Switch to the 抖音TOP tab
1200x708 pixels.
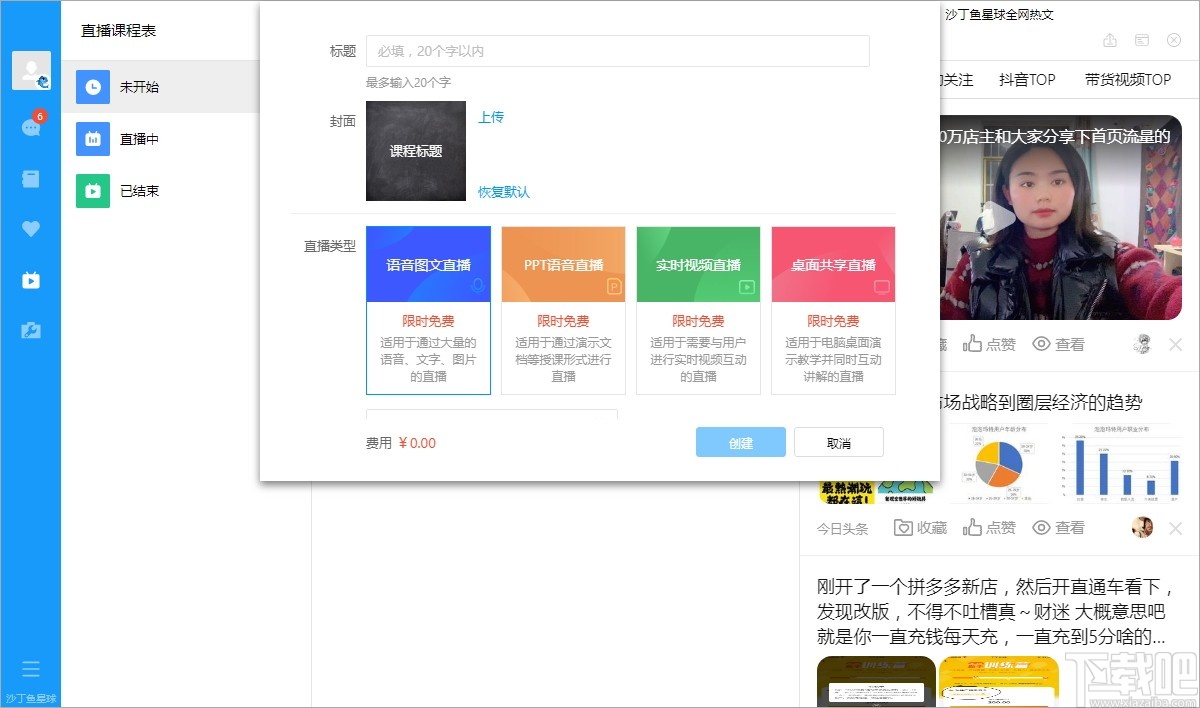click(1027, 80)
